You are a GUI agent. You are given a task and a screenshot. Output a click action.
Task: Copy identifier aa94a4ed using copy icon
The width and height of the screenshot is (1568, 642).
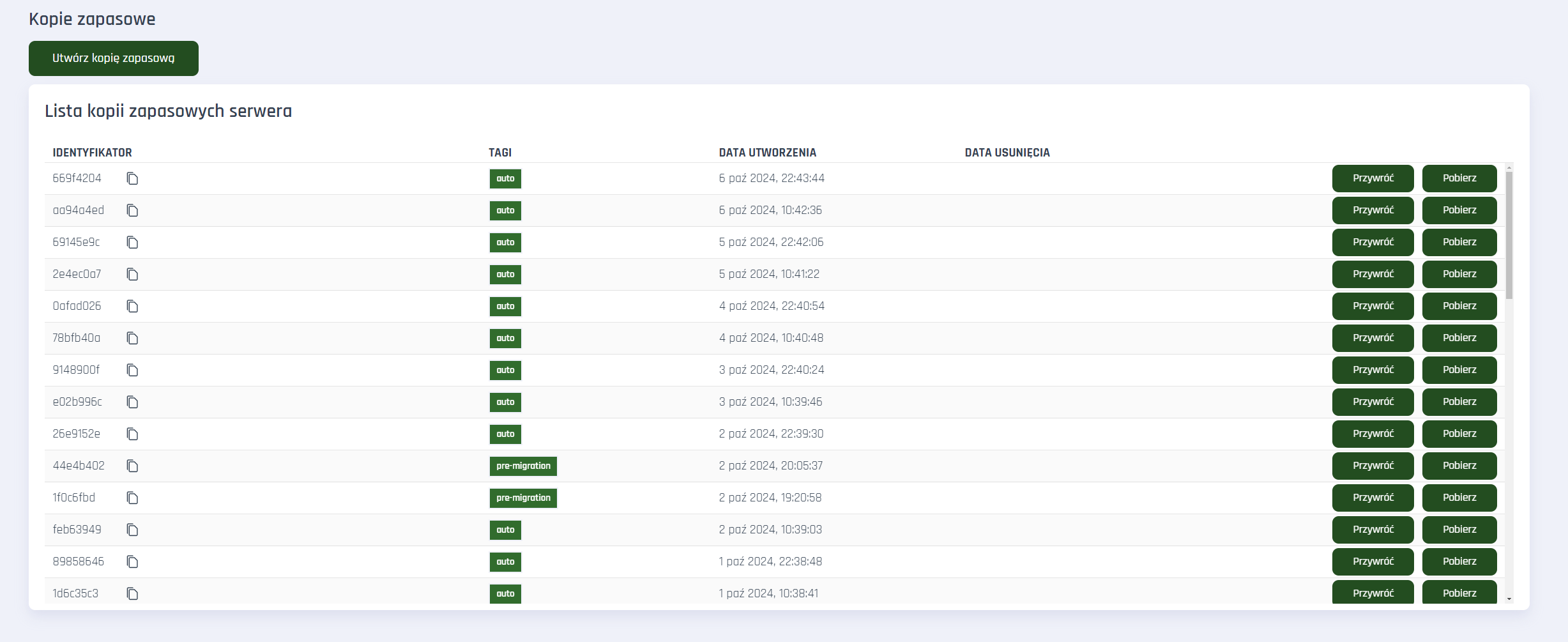coord(132,210)
